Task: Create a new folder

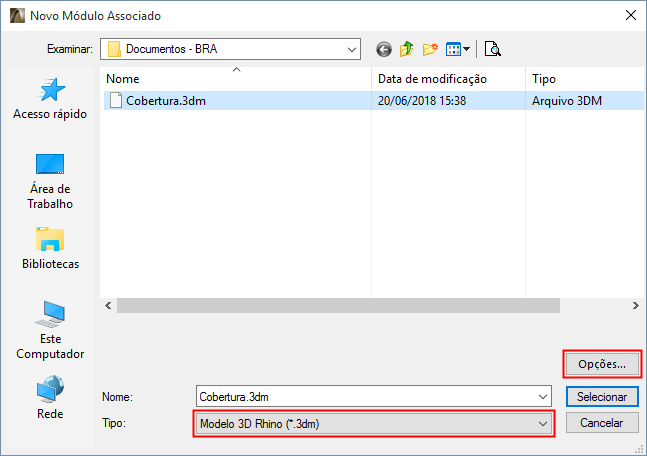Action: pos(430,50)
